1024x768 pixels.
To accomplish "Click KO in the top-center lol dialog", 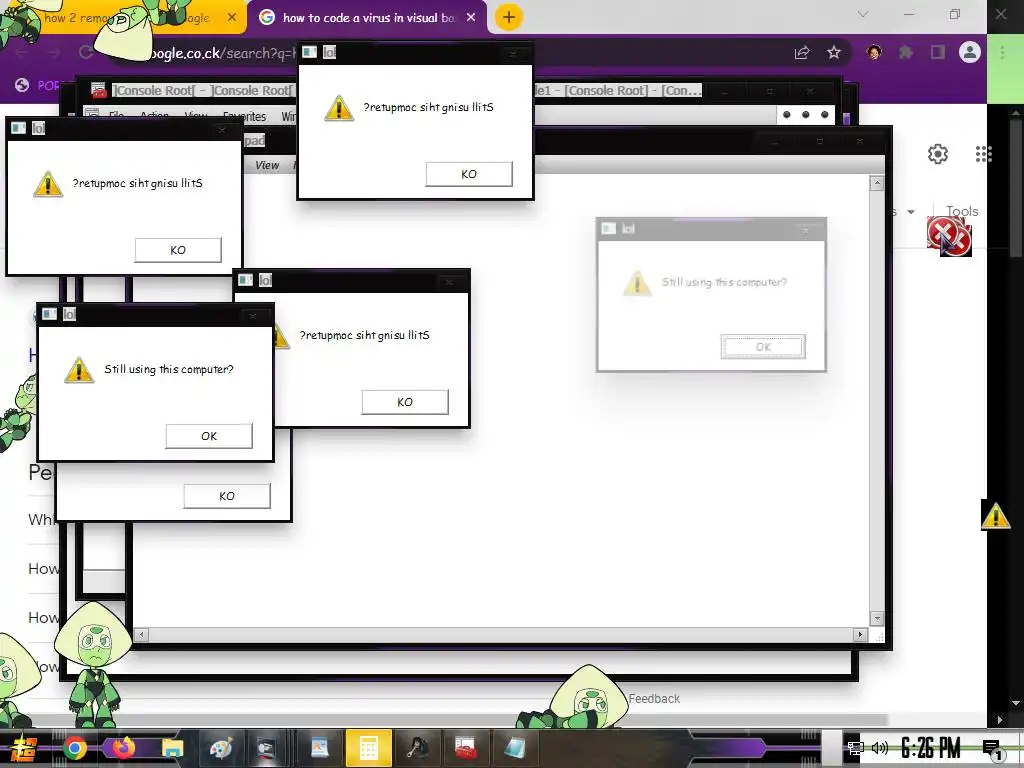I will pos(469,174).
